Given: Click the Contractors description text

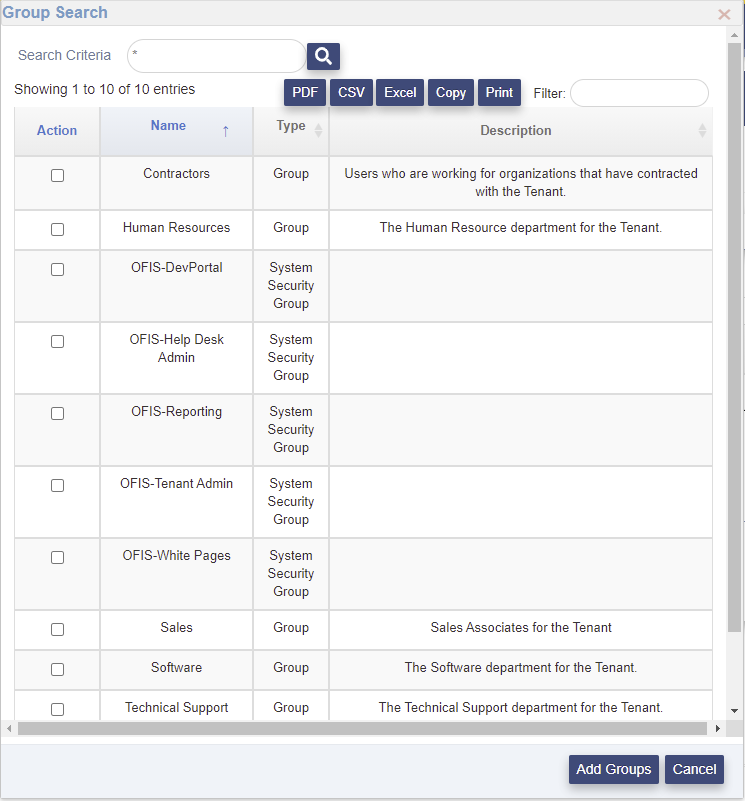Looking at the screenshot, I should point(521,183).
